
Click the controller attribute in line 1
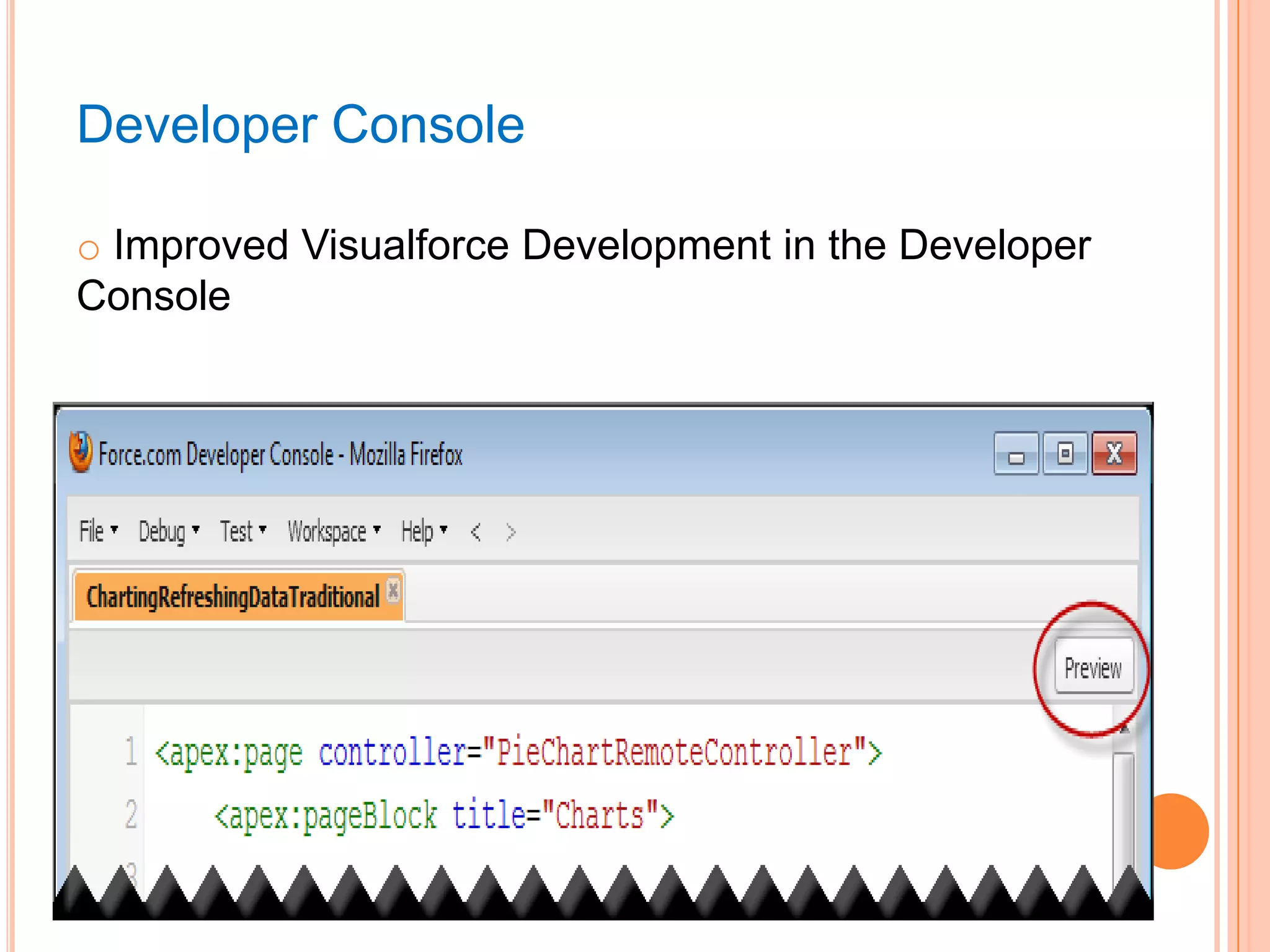[x=393, y=752]
